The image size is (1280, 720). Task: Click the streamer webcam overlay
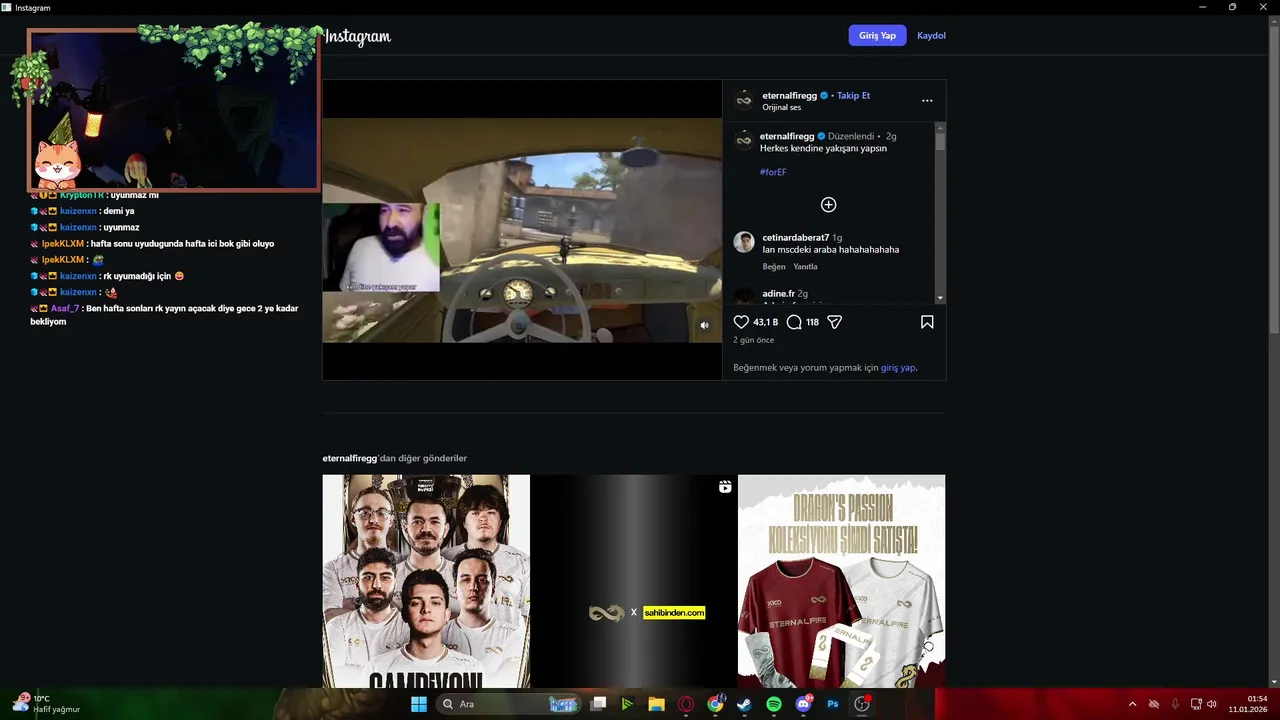tap(173, 109)
